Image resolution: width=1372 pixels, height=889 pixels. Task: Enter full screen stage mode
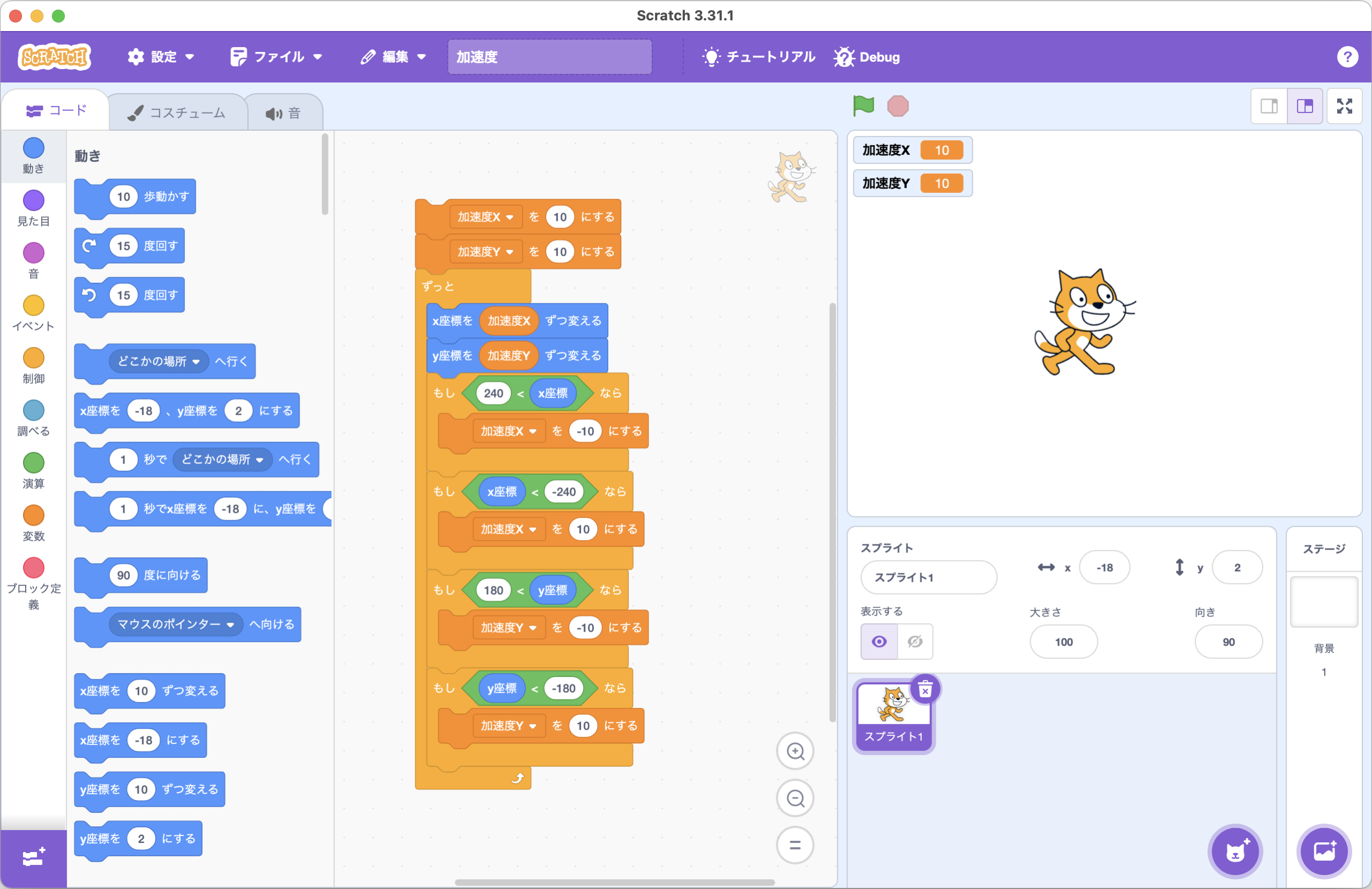point(1344,106)
